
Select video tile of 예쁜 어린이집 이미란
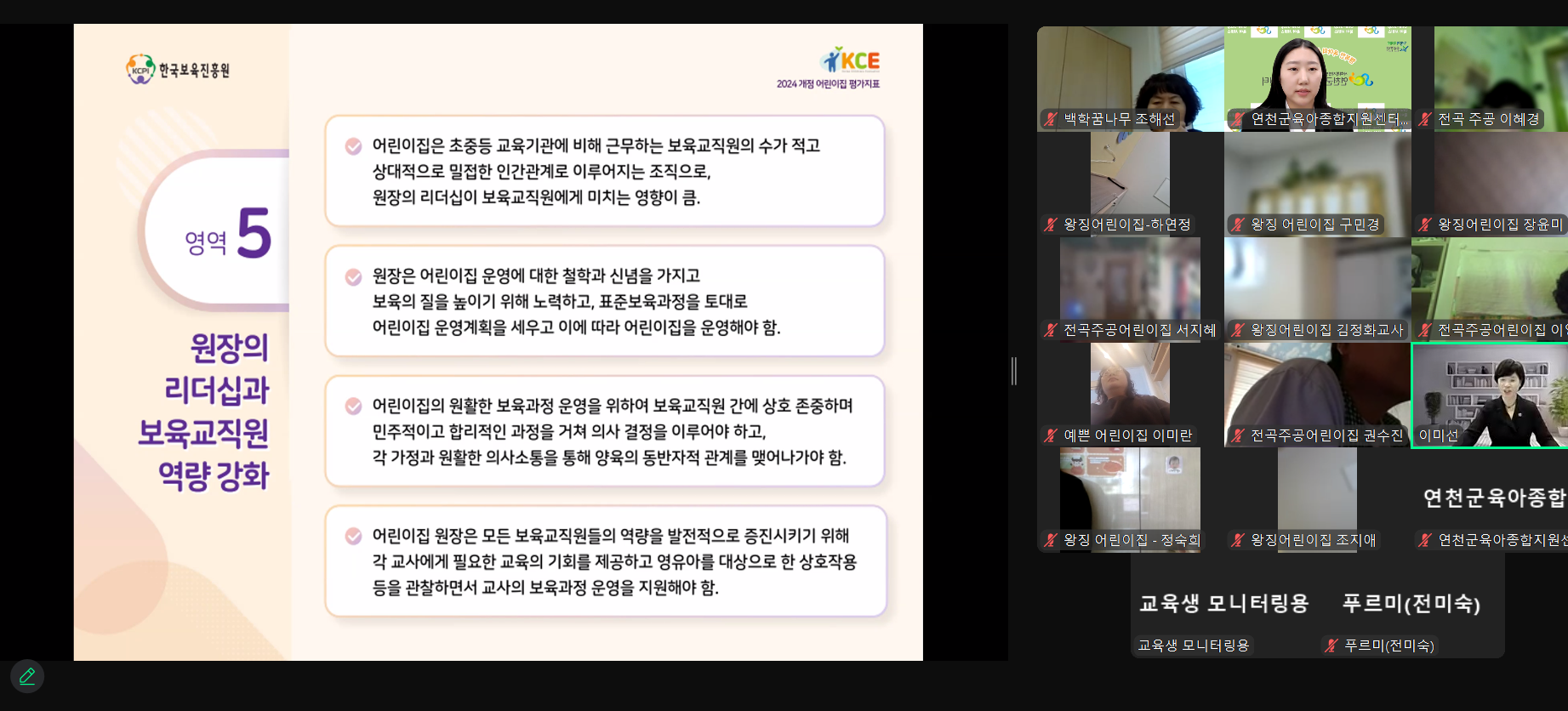pyautogui.click(x=1130, y=395)
